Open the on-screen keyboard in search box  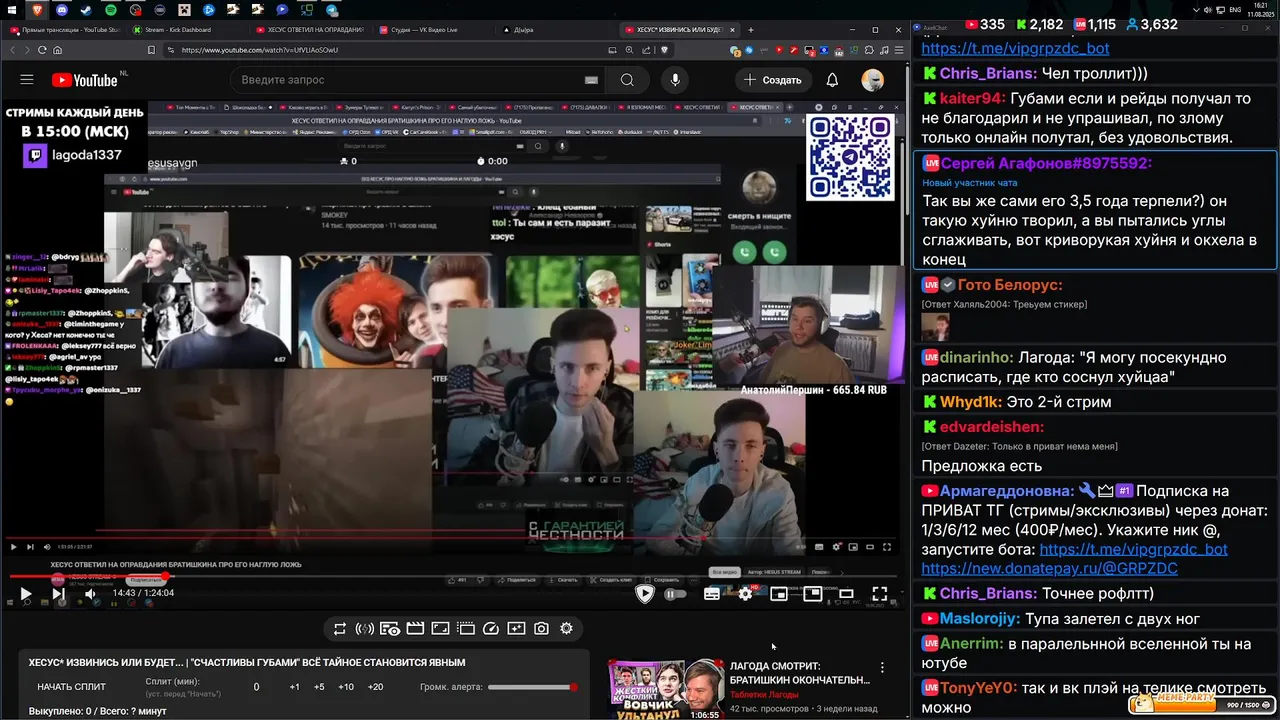pos(591,80)
